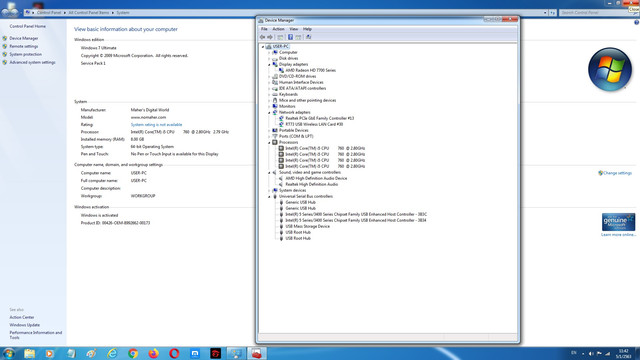The width and height of the screenshot is (640, 360).
Task: Collapse the Network adapters node
Action: 269,112
